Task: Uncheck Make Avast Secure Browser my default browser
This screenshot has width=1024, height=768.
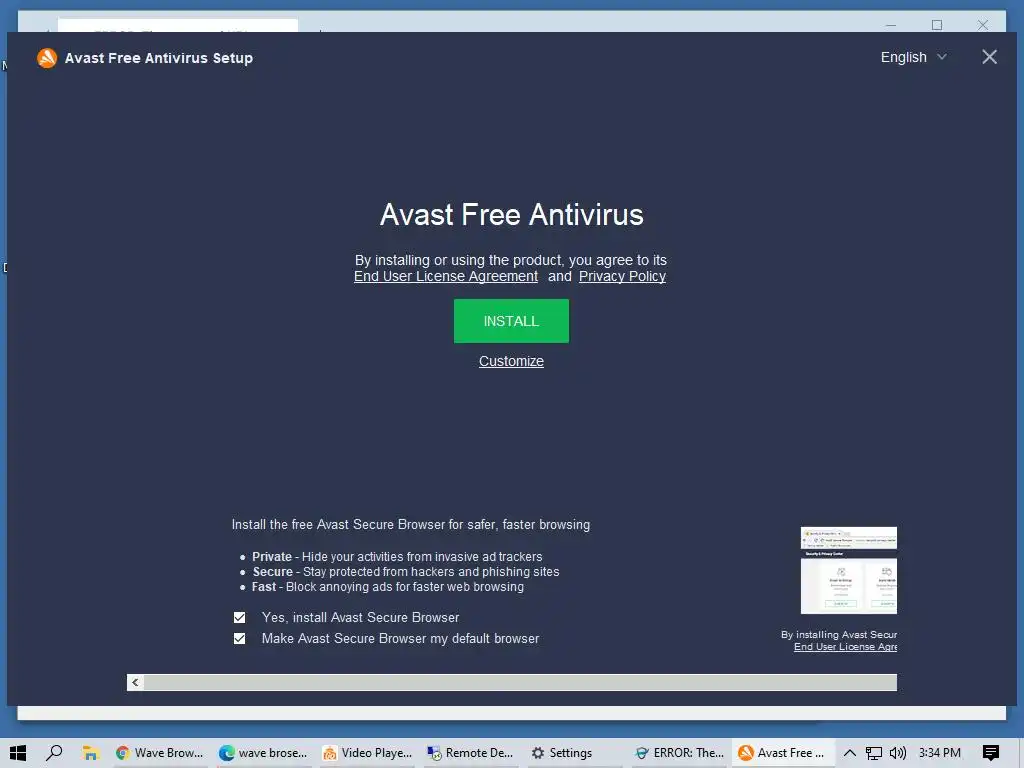Action: [240, 638]
